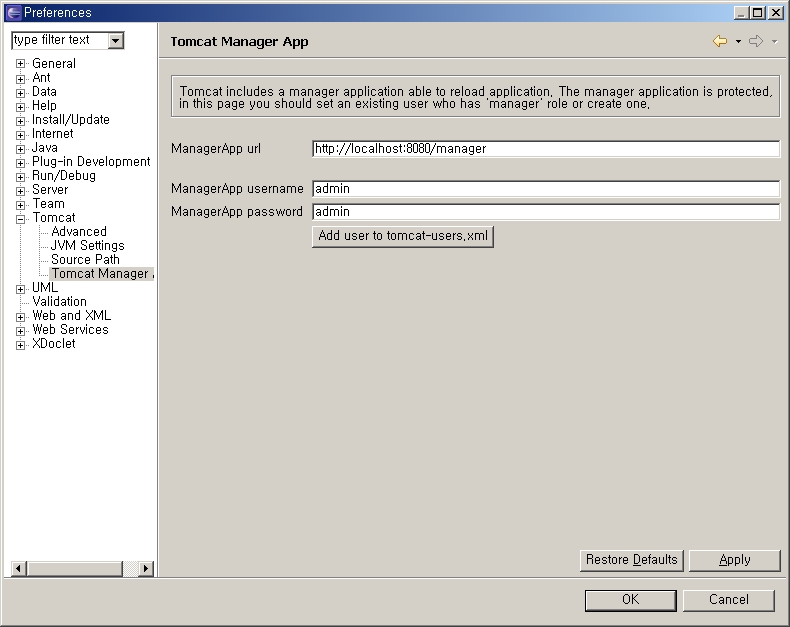Expand the Internet tree node
Viewport: 790px width, 627px height.
tap(20, 135)
